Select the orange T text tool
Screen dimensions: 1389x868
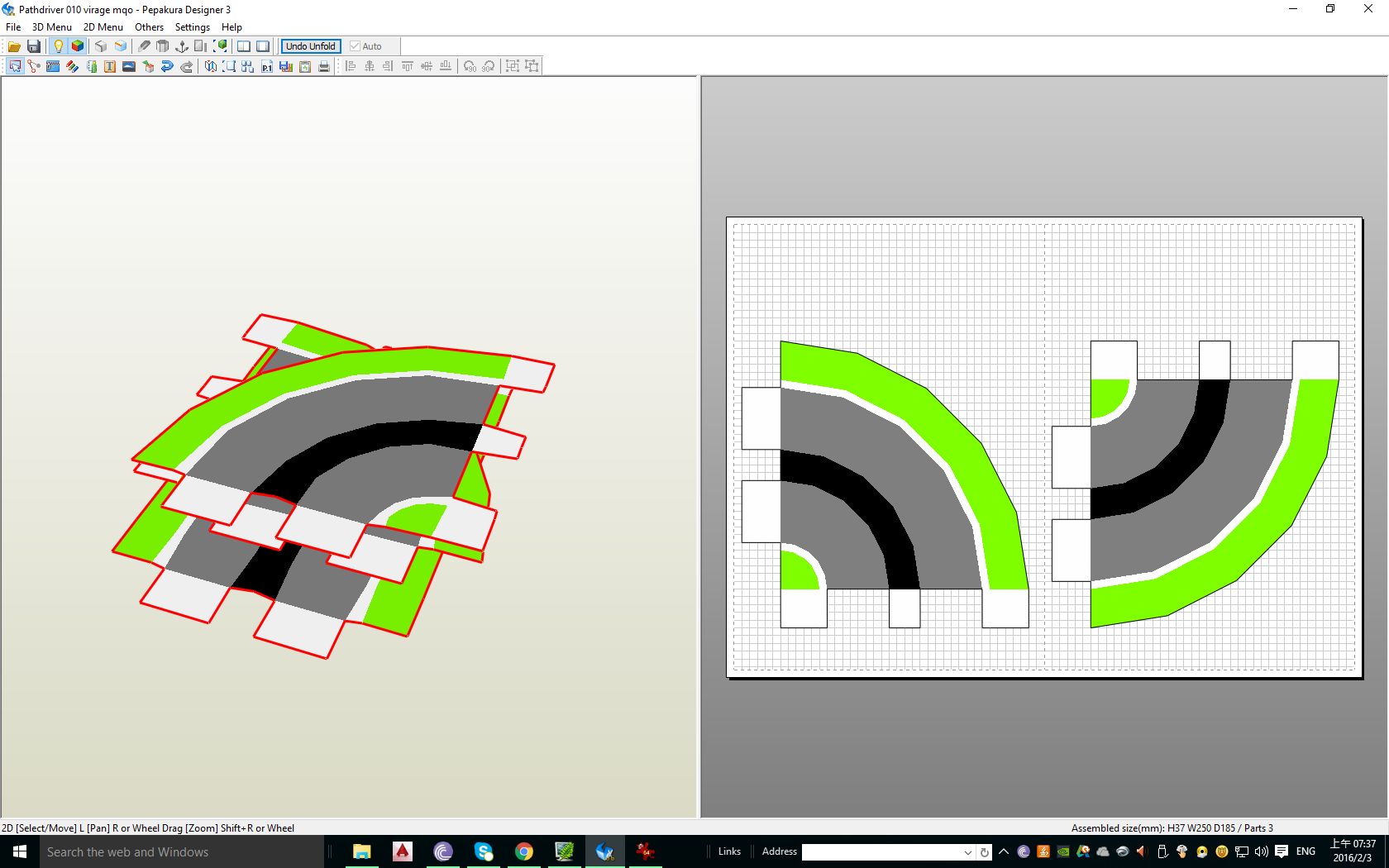pos(110,66)
